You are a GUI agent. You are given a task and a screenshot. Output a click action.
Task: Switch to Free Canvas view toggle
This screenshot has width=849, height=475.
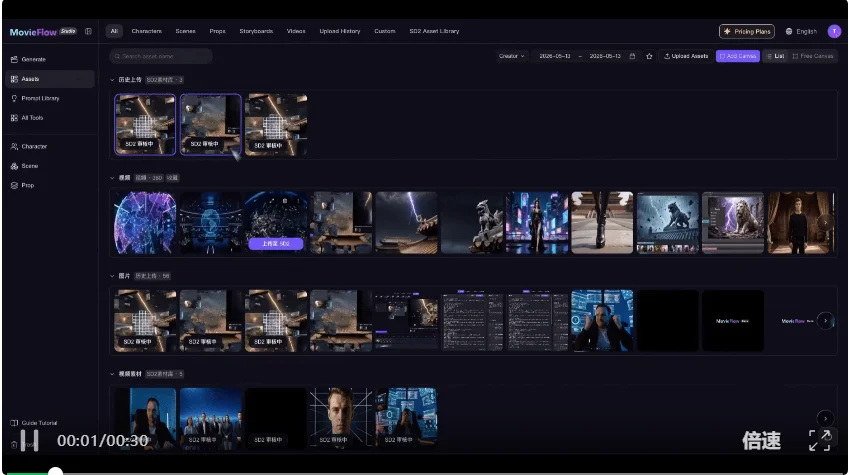812,56
